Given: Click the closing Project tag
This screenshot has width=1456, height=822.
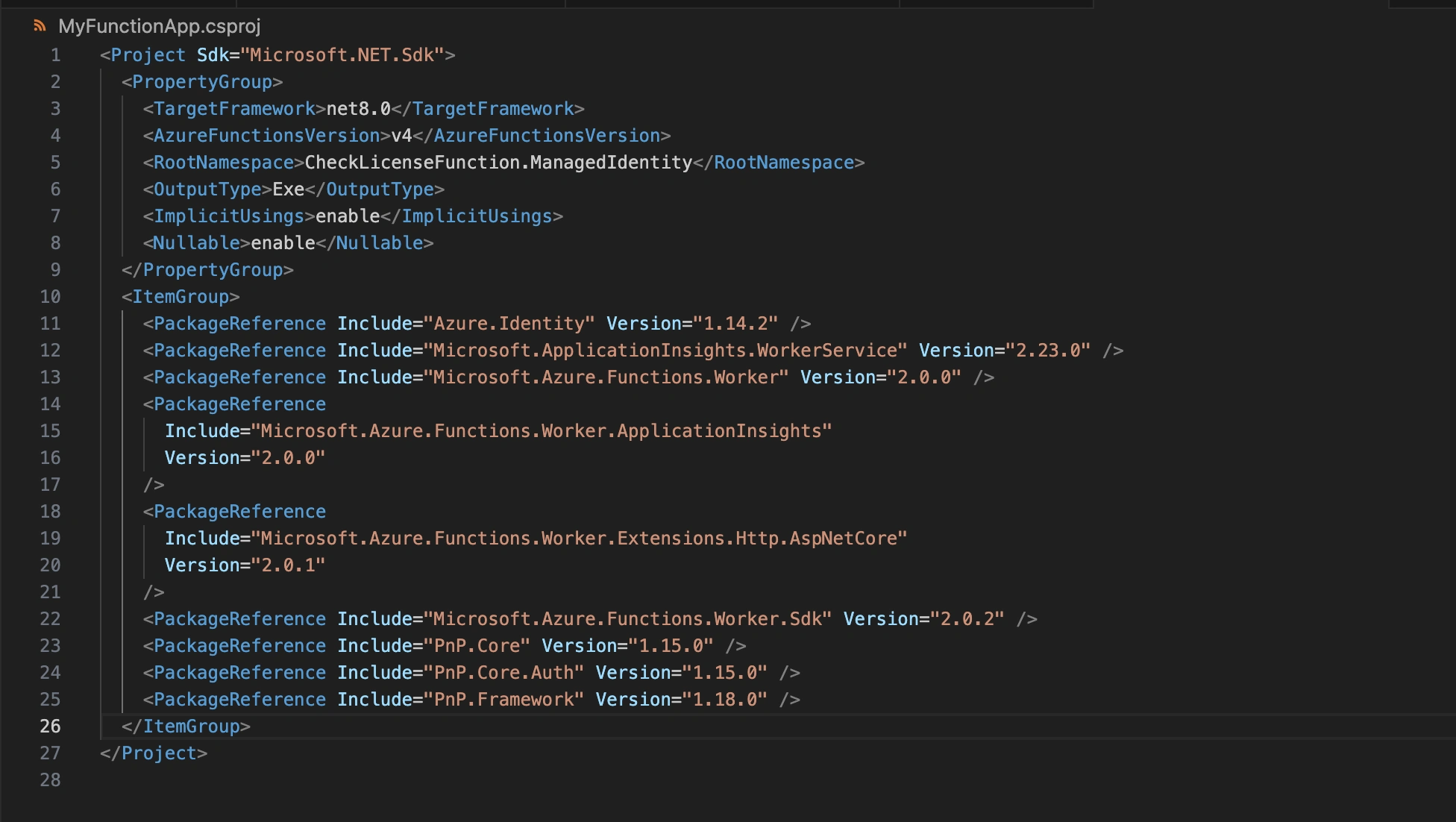Looking at the screenshot, I should [154, 753].
